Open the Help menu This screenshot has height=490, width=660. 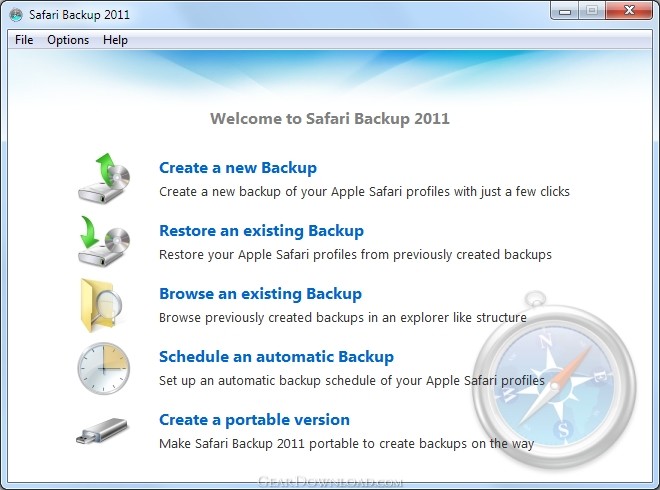(x=115, y=40)
